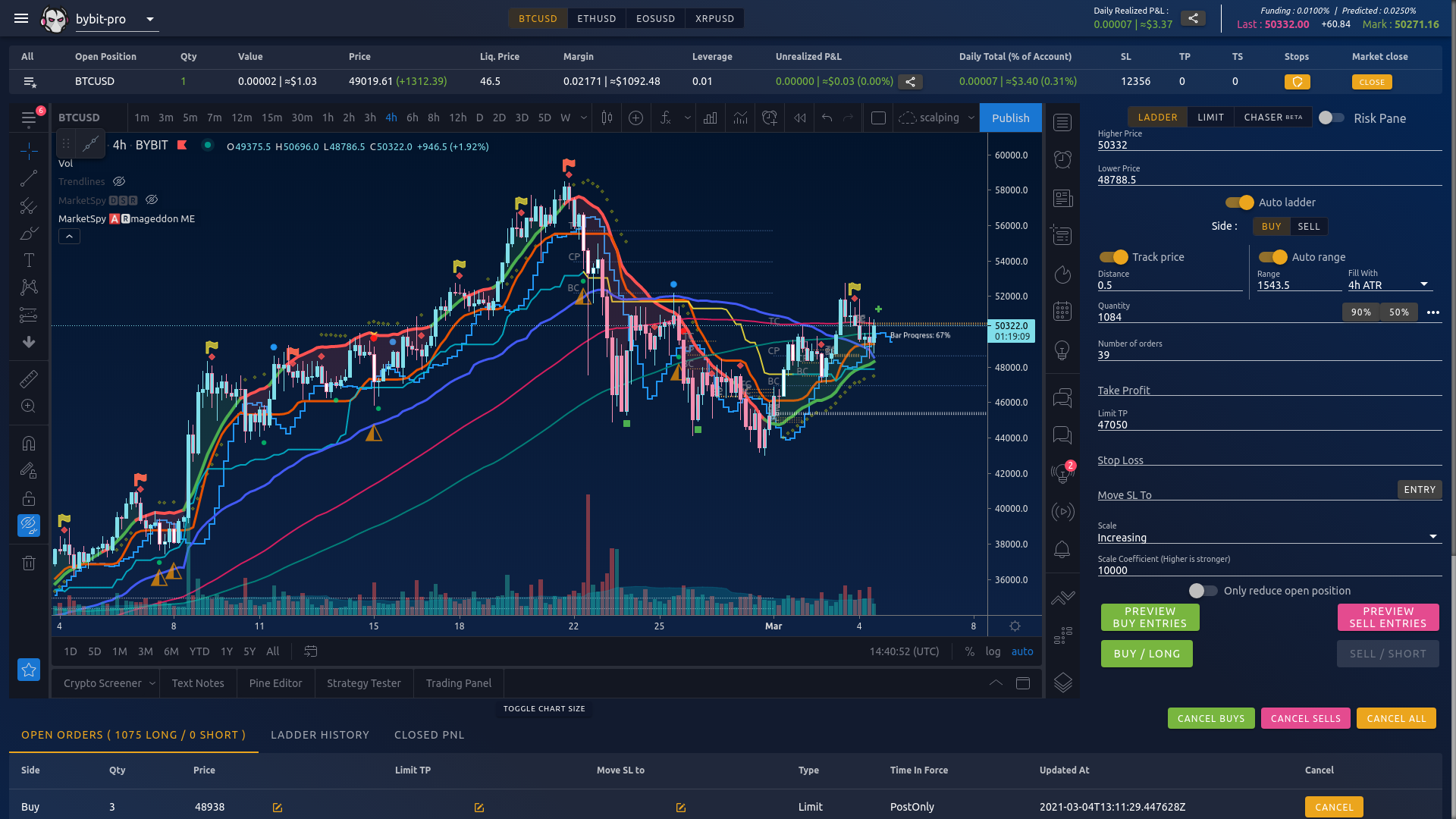Click the chart settings gear icon
The height and width of the screenshot is (819, 1456).
(1015, 626)
